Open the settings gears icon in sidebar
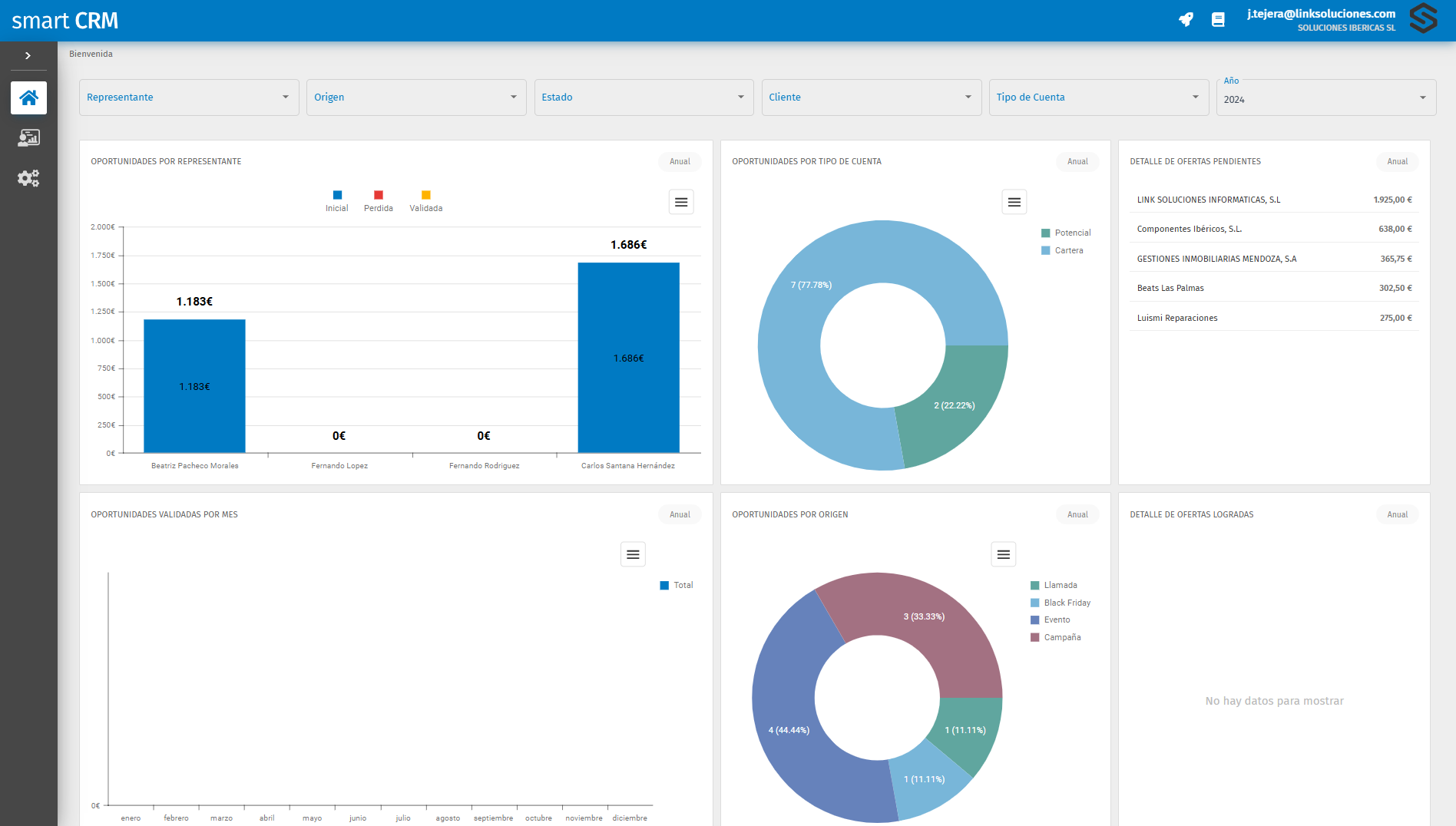The image size is (1456, 826). pos(28,178)
